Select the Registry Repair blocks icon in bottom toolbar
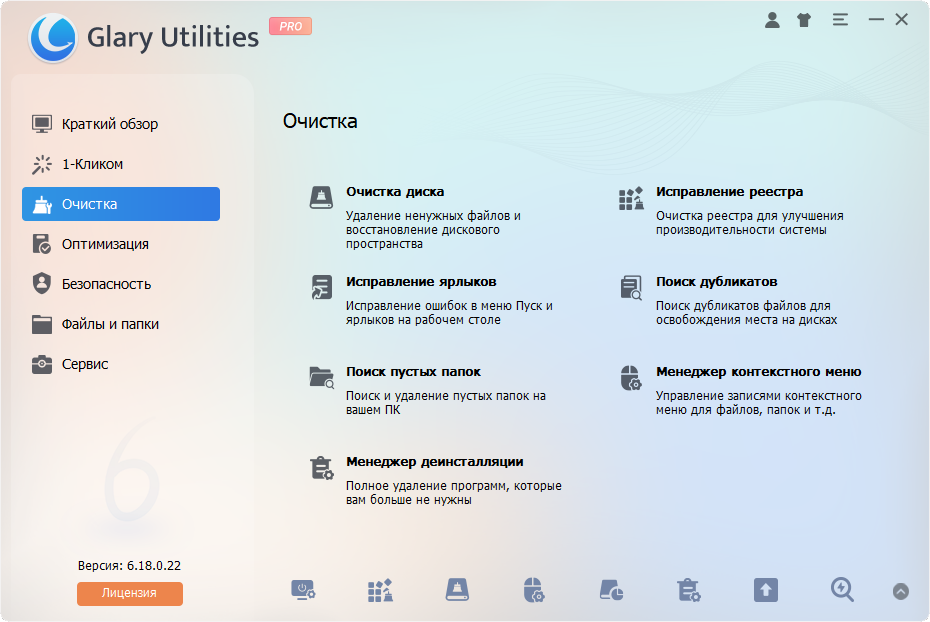Screen dimensions: 930x622 [x=380, y=591]
